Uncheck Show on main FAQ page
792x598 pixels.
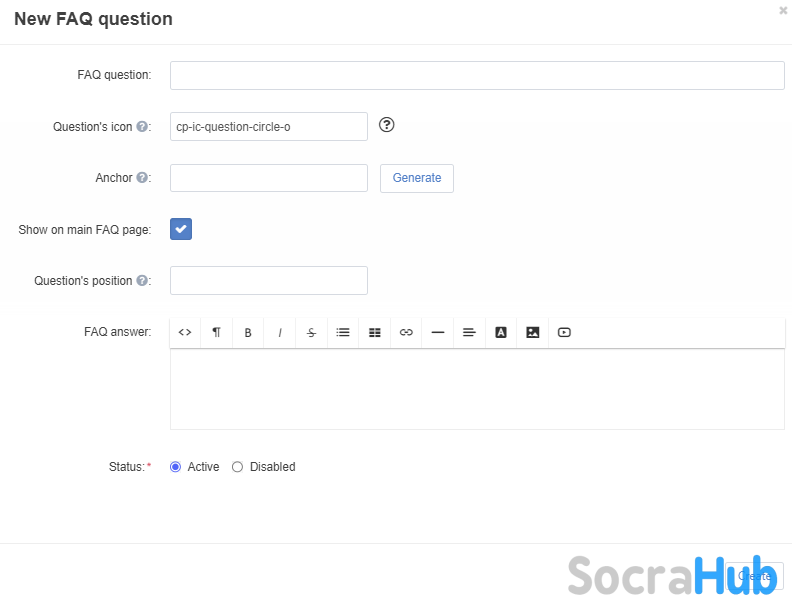[181, 230]
